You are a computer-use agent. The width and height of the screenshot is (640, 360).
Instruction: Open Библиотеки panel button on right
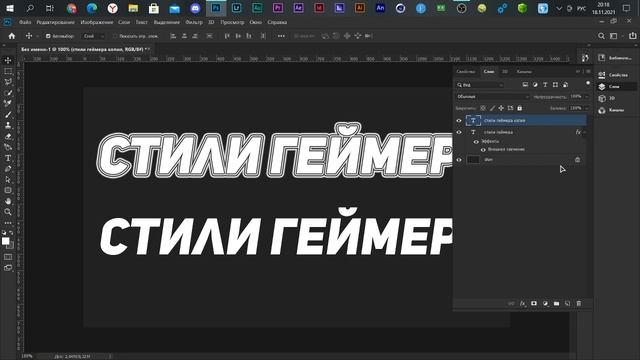pyautogui.click(x=616, y=58)
